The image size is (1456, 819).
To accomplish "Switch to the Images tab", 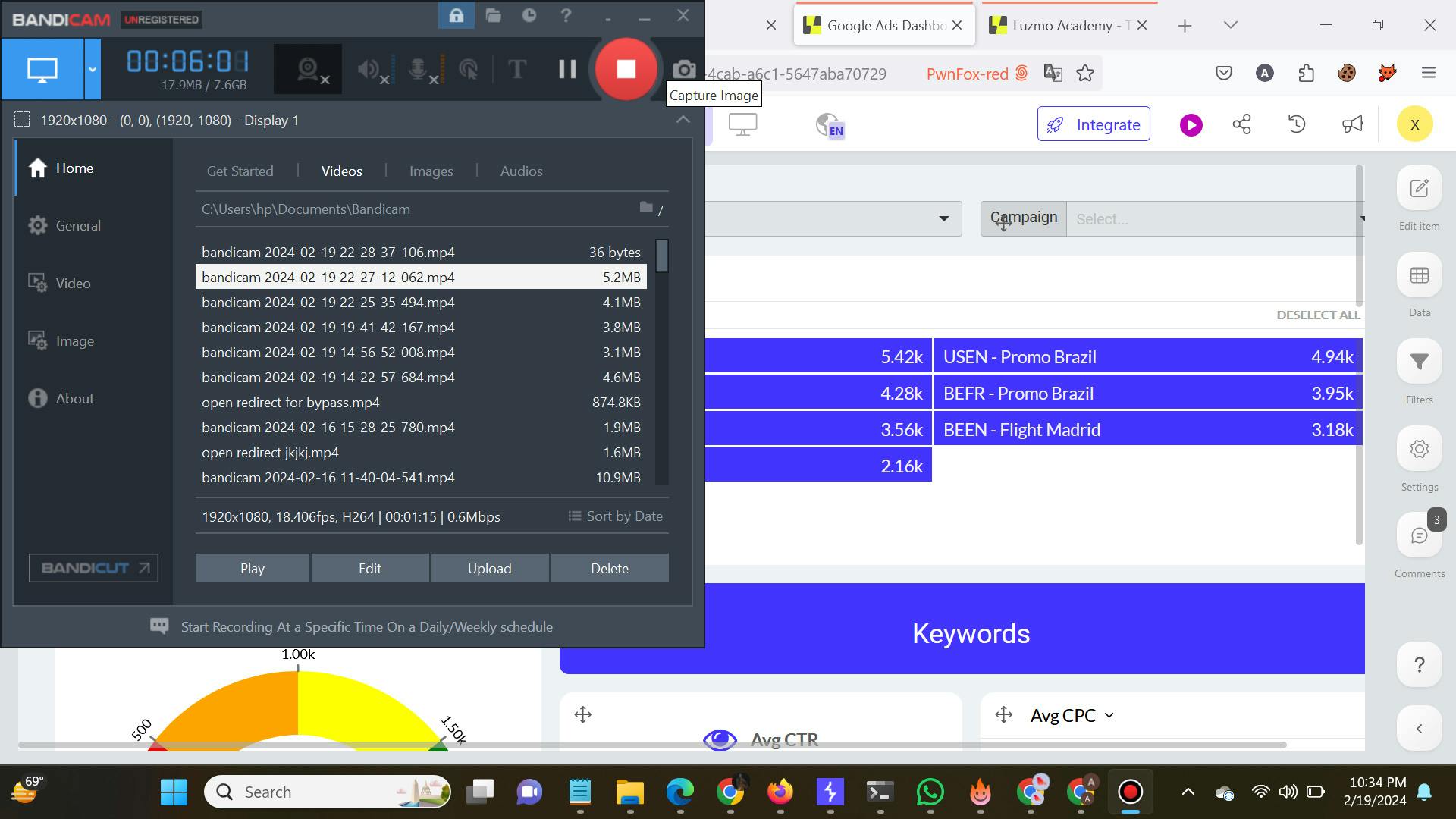I will (431, 171).
